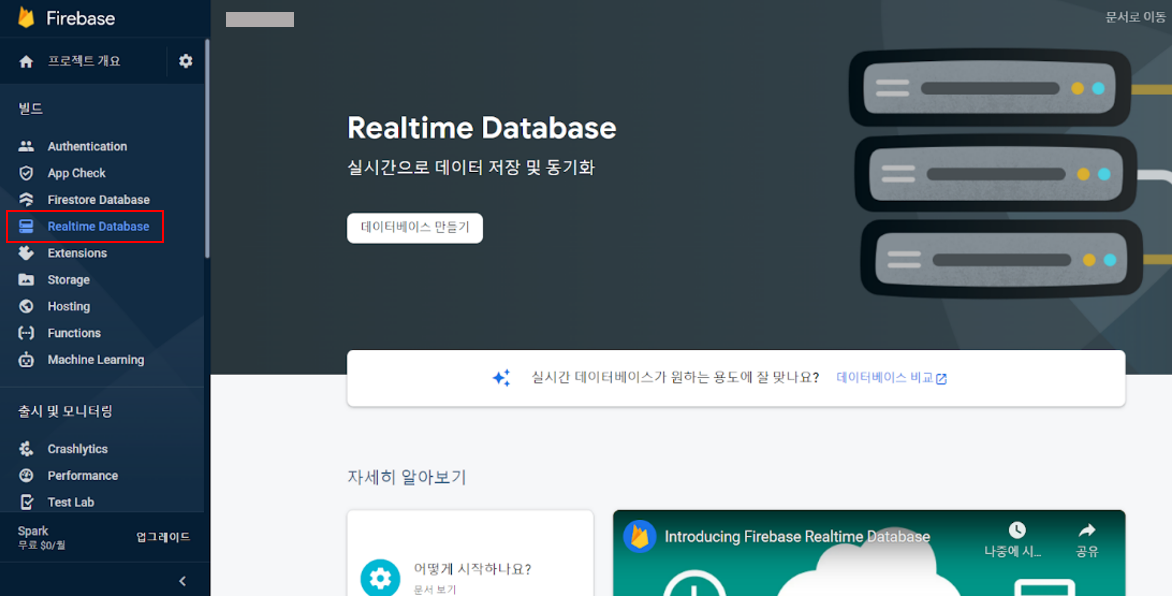Screen dimensions: 1173x596
Task: Click the Extensions icon
Action: pyautogui.click(x=26, y=253)
